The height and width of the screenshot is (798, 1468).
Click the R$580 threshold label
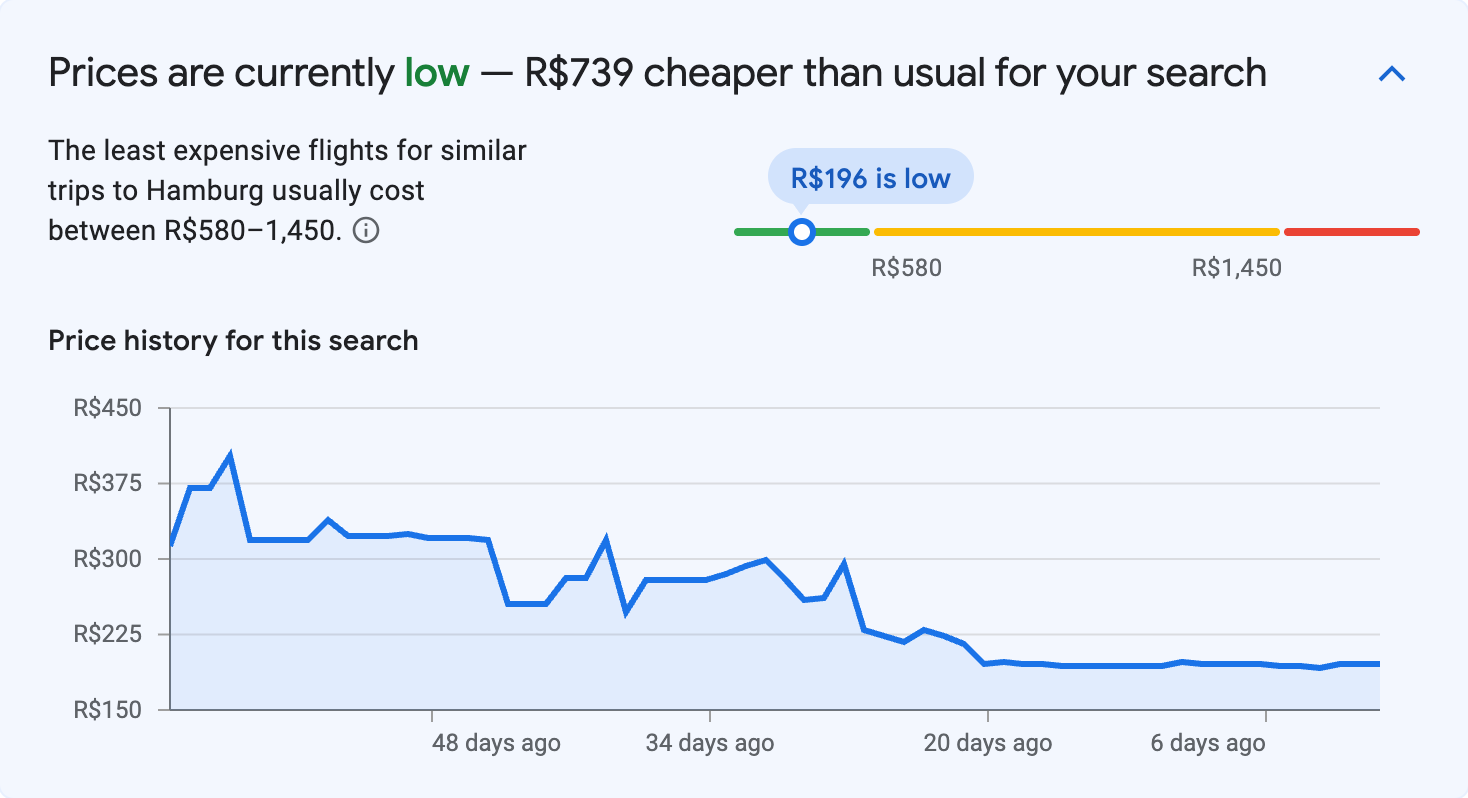(x=906, y=267)
